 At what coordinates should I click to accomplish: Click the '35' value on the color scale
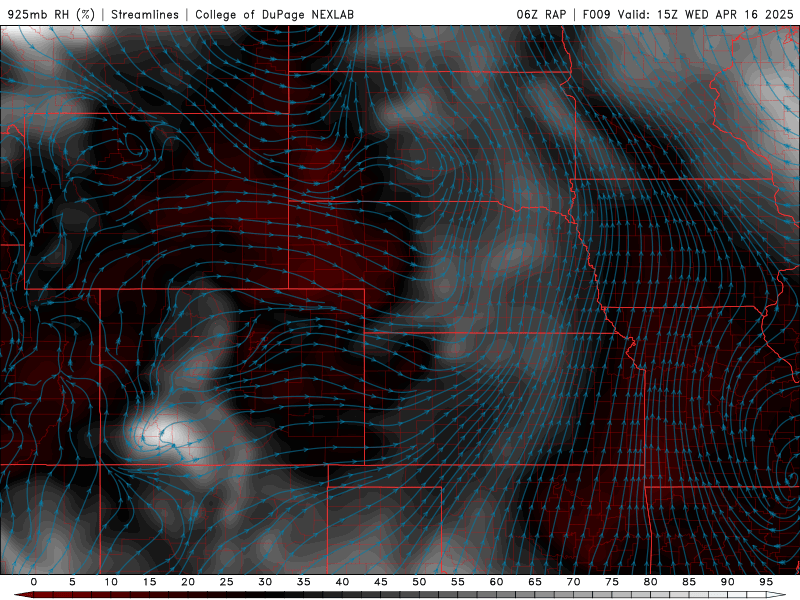pyautogui.click(x=304, y=582)
